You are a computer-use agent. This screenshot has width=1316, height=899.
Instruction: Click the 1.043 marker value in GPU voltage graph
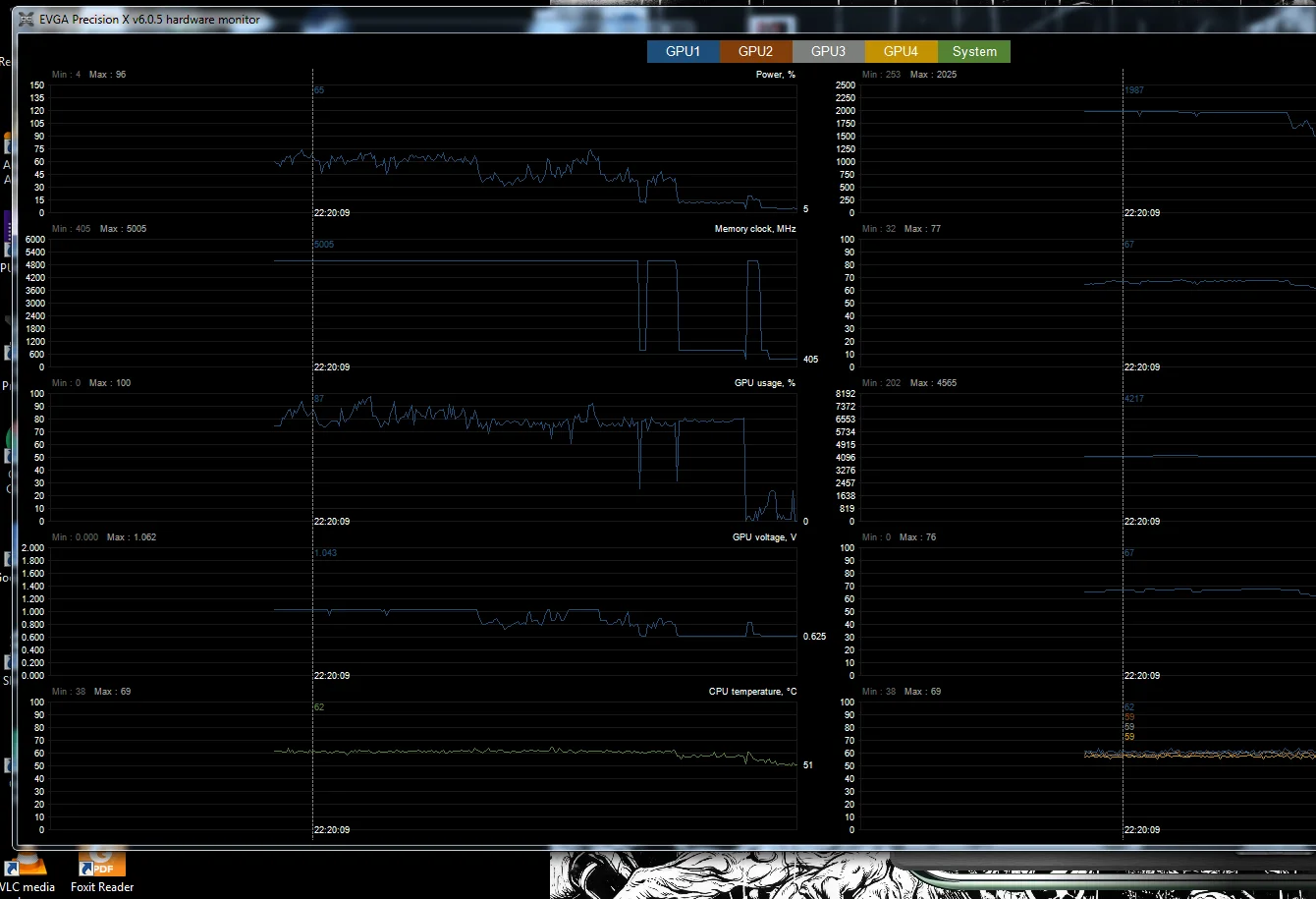[x=325, y=553]
